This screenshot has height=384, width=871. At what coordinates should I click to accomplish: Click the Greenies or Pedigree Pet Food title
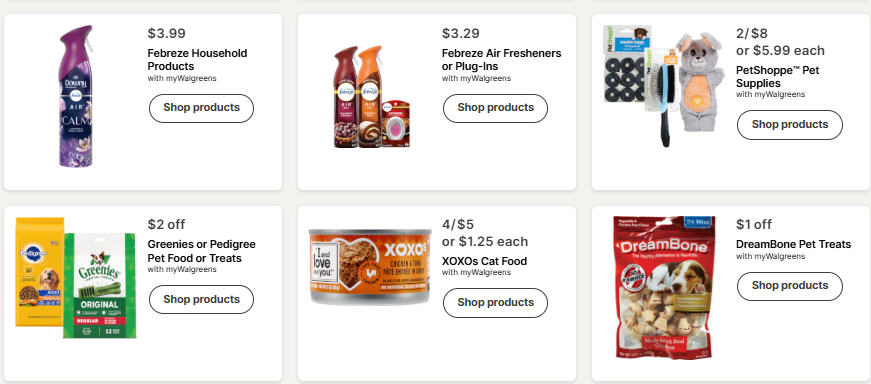pos(202,251)
